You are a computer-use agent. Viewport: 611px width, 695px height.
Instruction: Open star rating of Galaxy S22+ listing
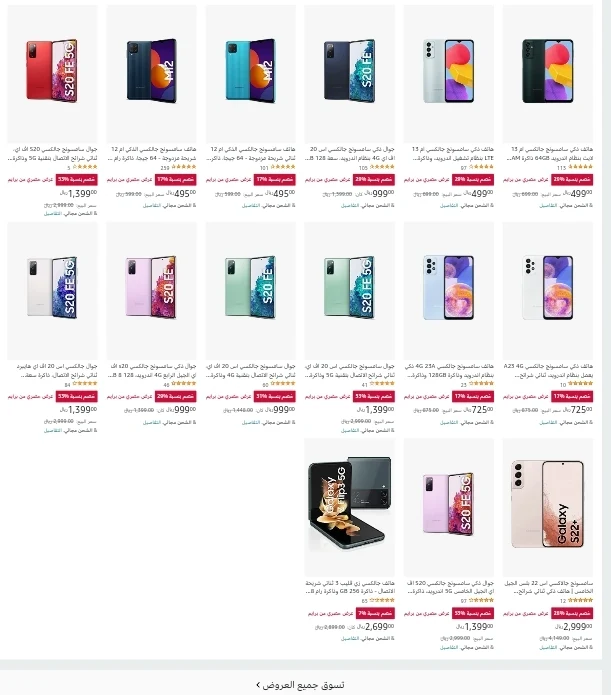tap(580, 600)
